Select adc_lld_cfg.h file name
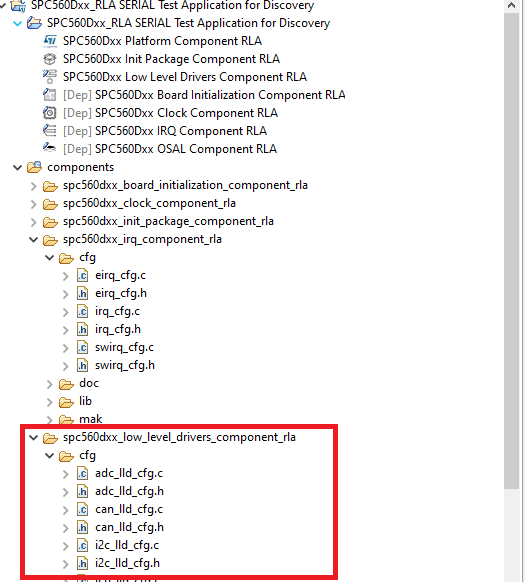The image size is (525, 582). click(129, 491)
